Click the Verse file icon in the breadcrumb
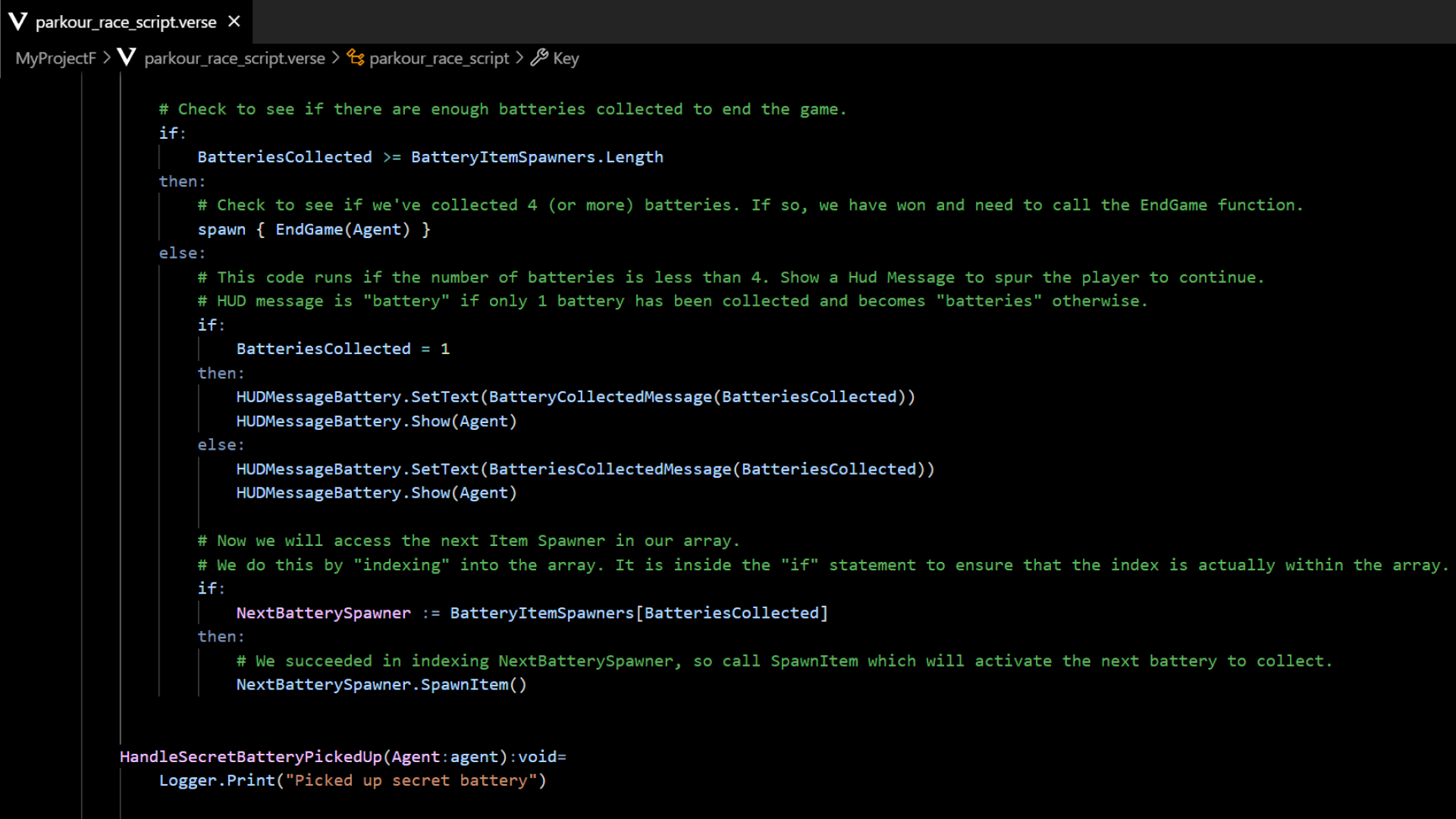 point(127,58)
